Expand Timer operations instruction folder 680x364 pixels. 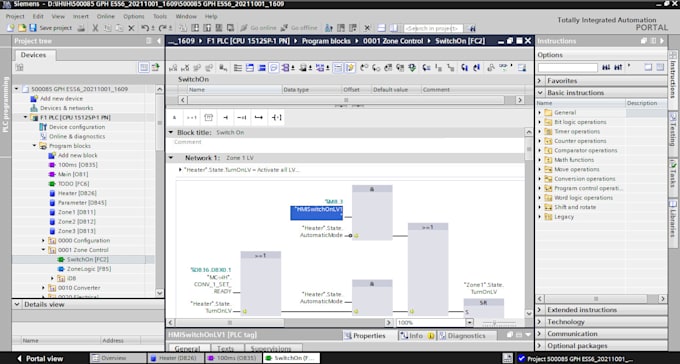(540, 131)
